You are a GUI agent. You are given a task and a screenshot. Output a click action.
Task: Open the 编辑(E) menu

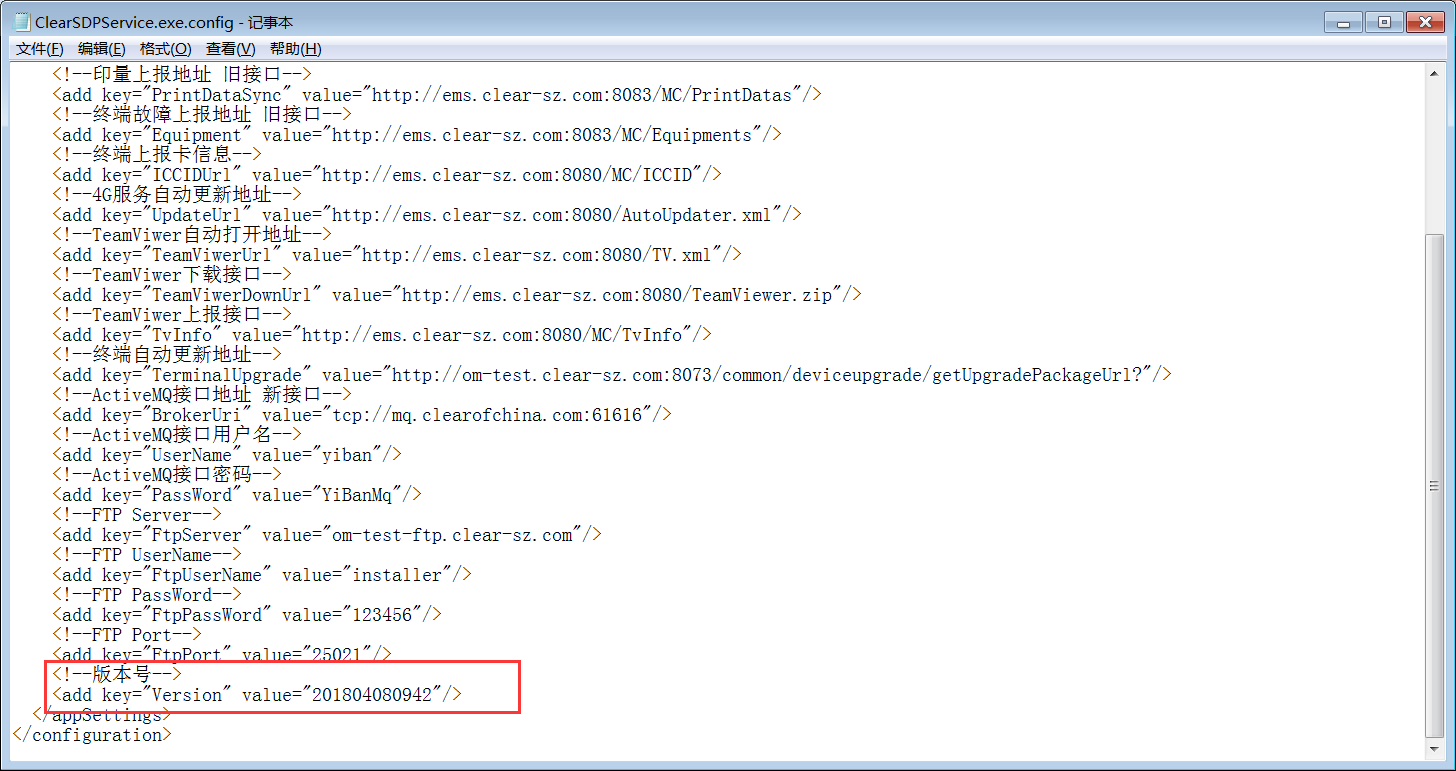click(x=102, y=49)
